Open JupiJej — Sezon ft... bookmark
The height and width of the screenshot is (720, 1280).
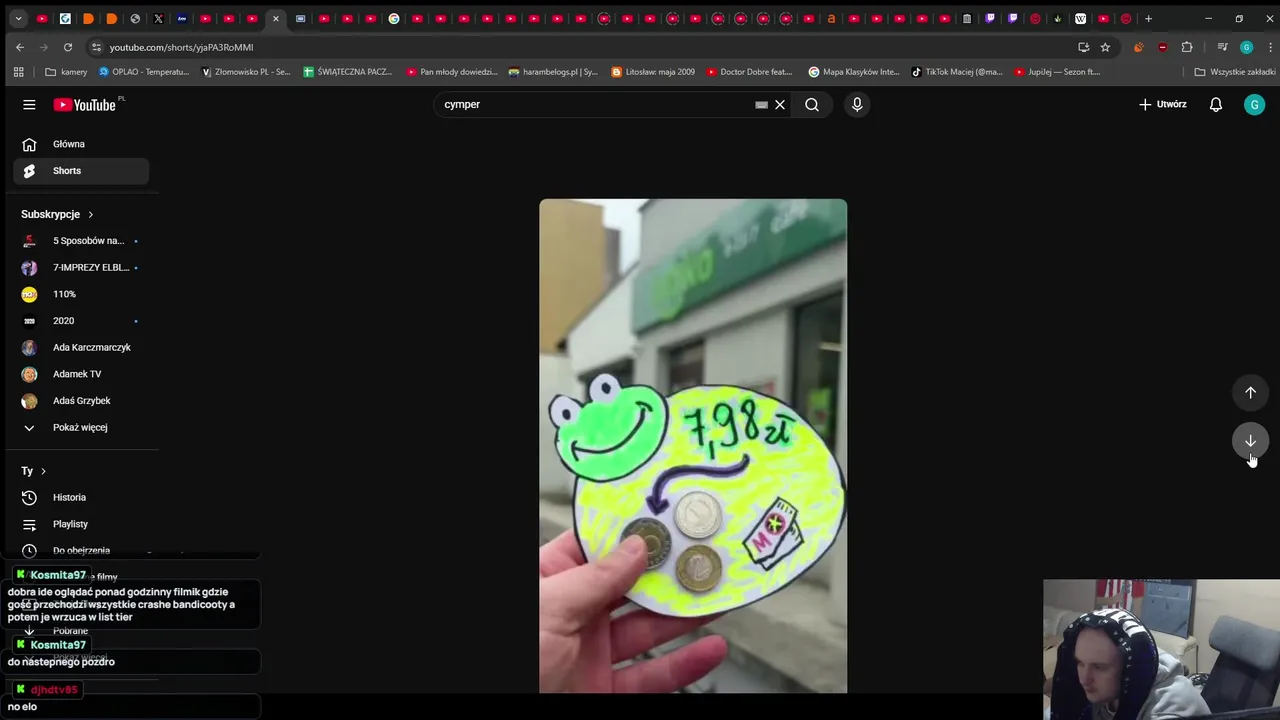click(x=1057, y=72)
